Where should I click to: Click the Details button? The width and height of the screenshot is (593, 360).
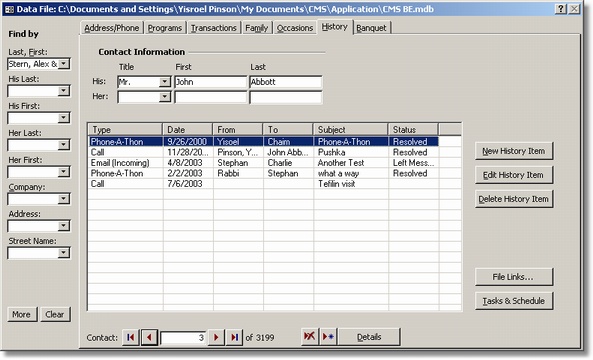369,337
